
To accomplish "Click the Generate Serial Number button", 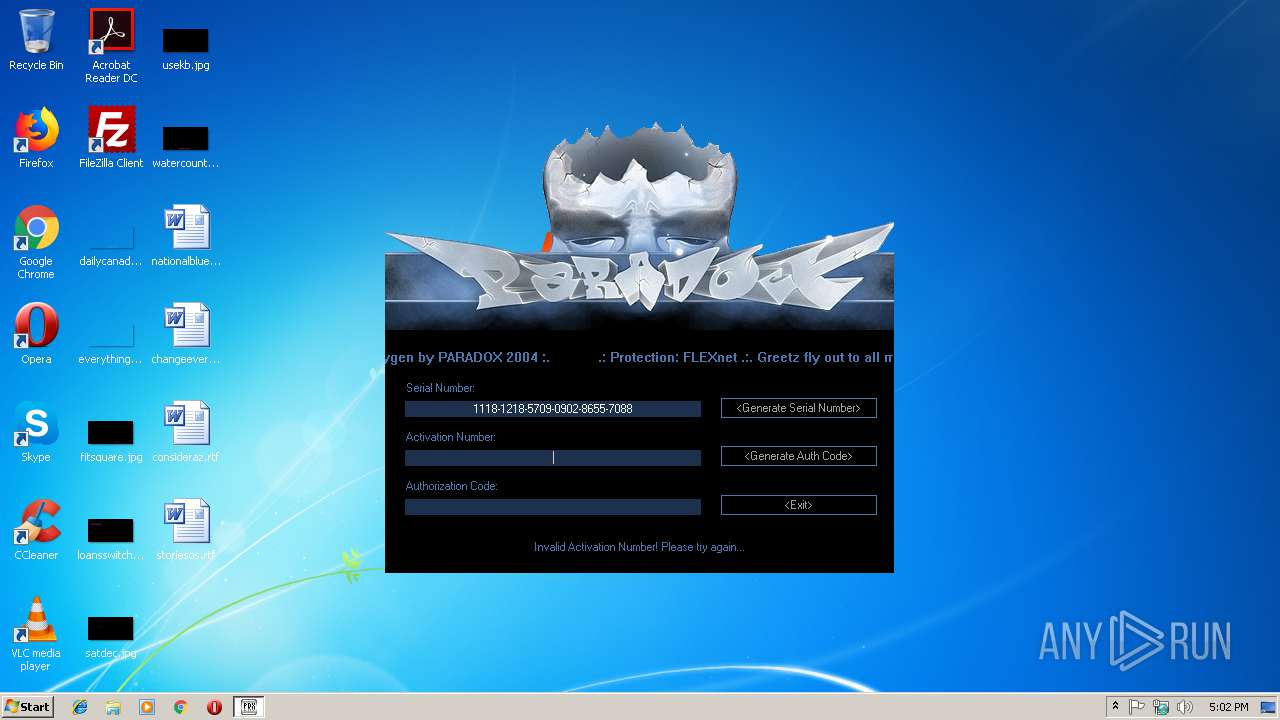I will click(x=799, y=408).
